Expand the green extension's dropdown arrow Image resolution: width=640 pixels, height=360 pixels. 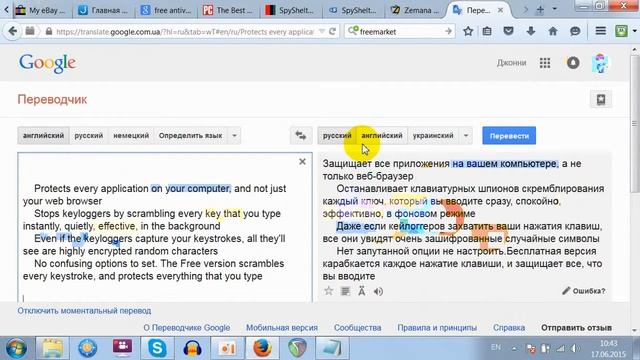coord(635,31)
